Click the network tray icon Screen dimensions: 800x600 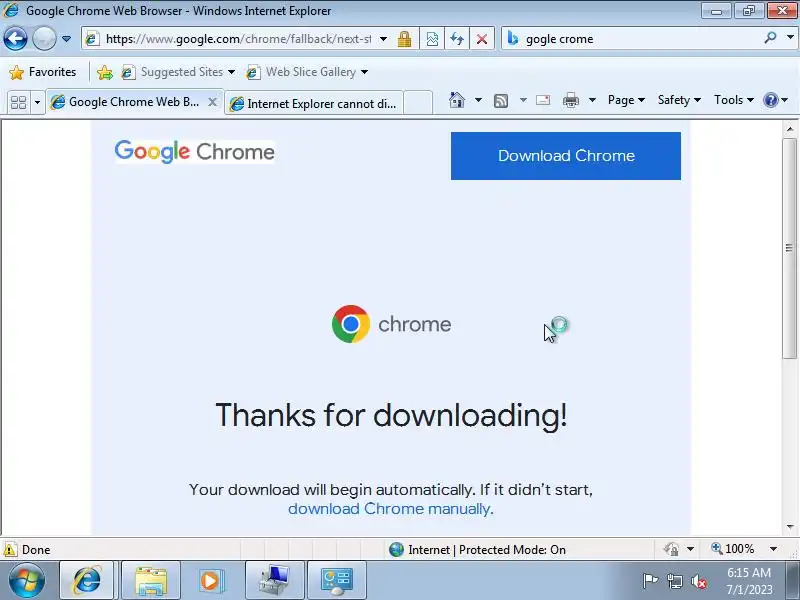pyautogui.click(x=674, y=581)
